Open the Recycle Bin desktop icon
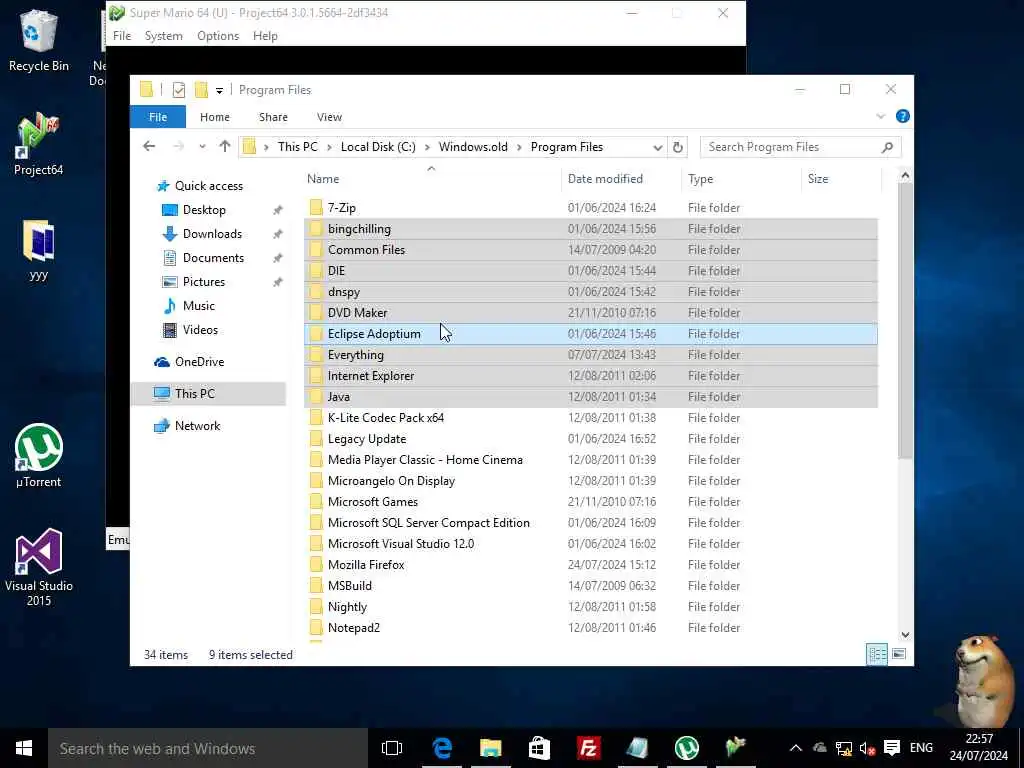1024x768 pixels. tap(39, 40)
